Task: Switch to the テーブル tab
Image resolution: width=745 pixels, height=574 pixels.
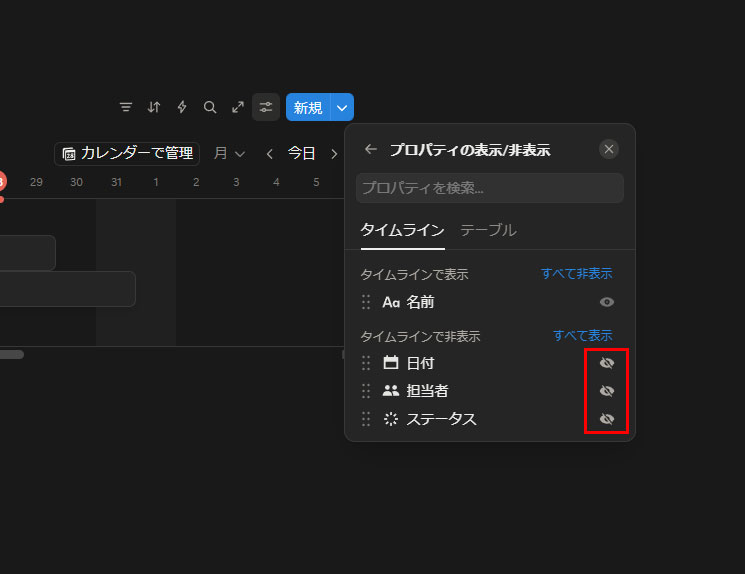Action: tap(488, 230)
